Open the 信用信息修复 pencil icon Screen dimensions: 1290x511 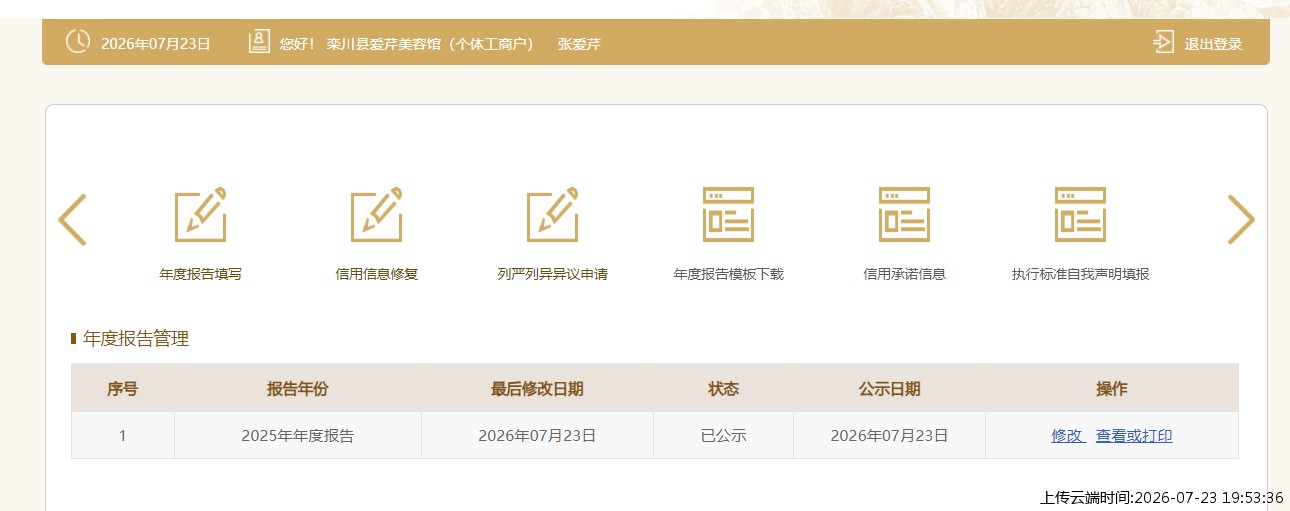(377, 214)
